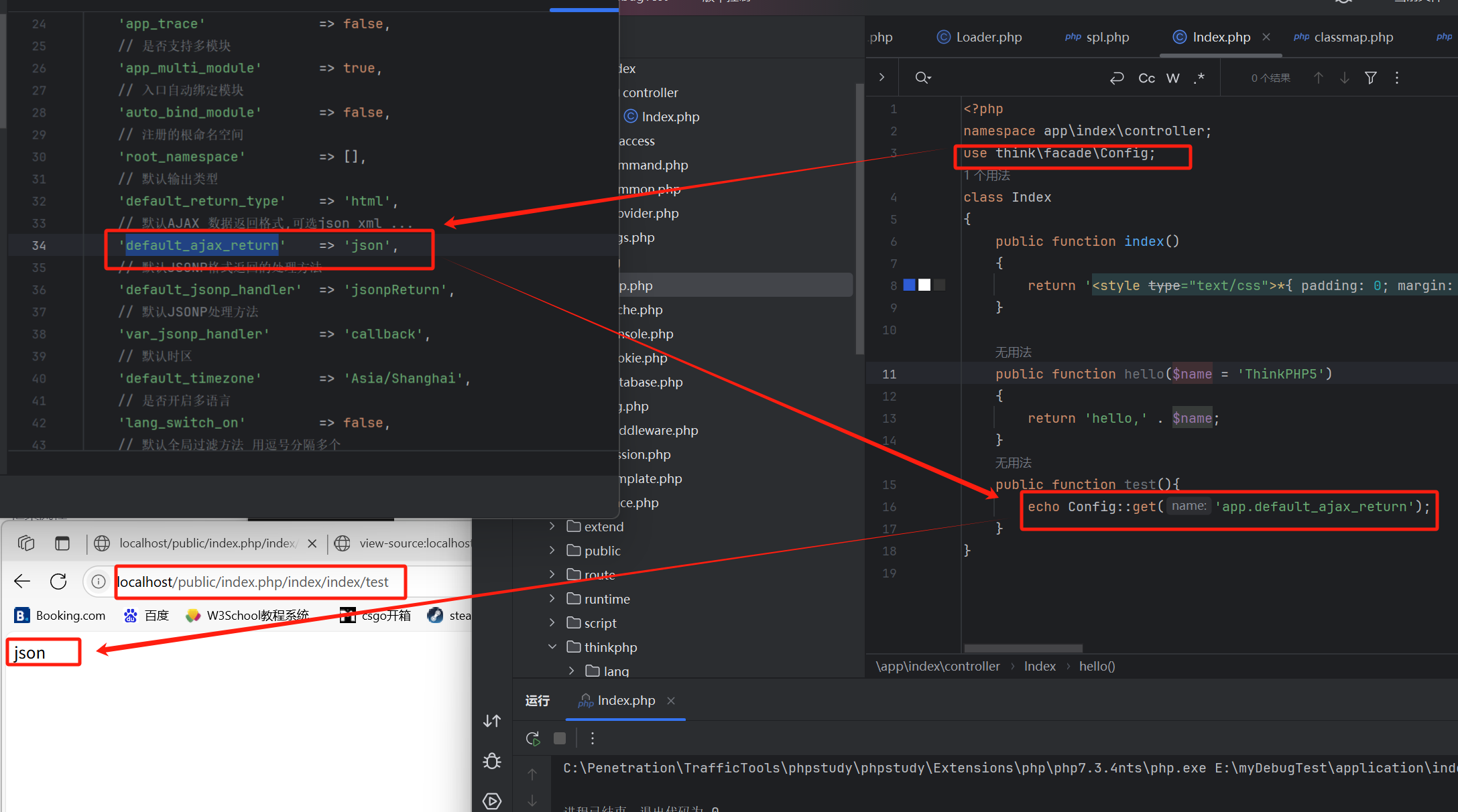The height and width of the screenshot is (812, 1458).
Task: Click the browser address bar URL
Action: pyautogui.click(x=253, y=582)
